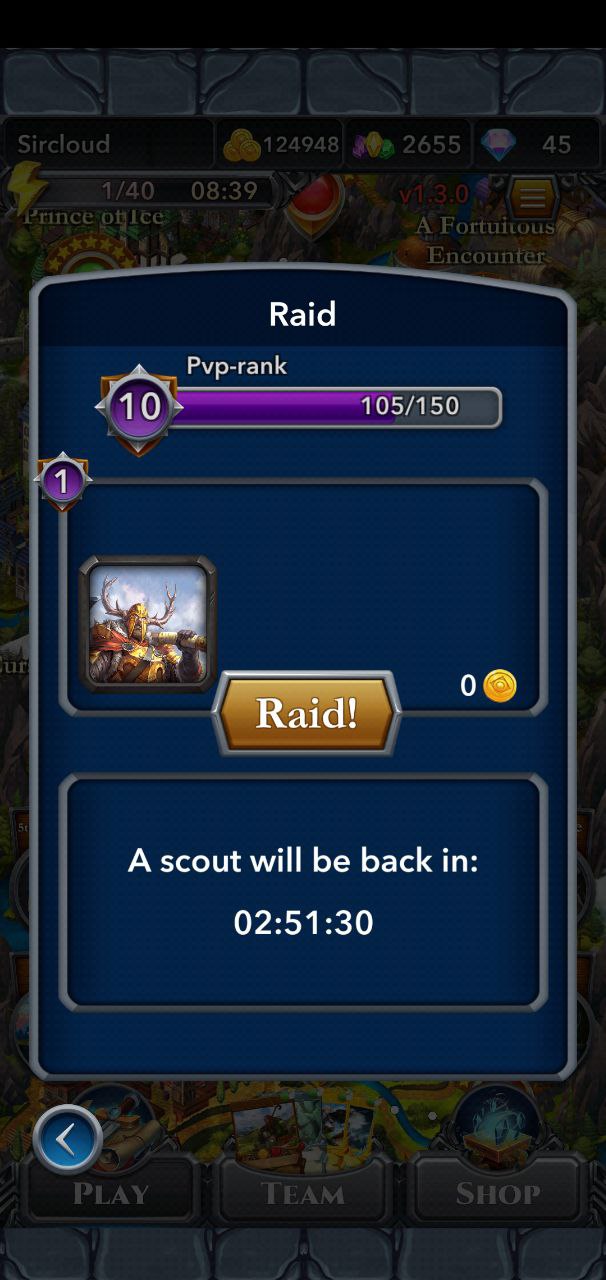This screenshot has width=606, height=1280.
Task: Tap the energy bar showing 1/40
Action: 155,190
